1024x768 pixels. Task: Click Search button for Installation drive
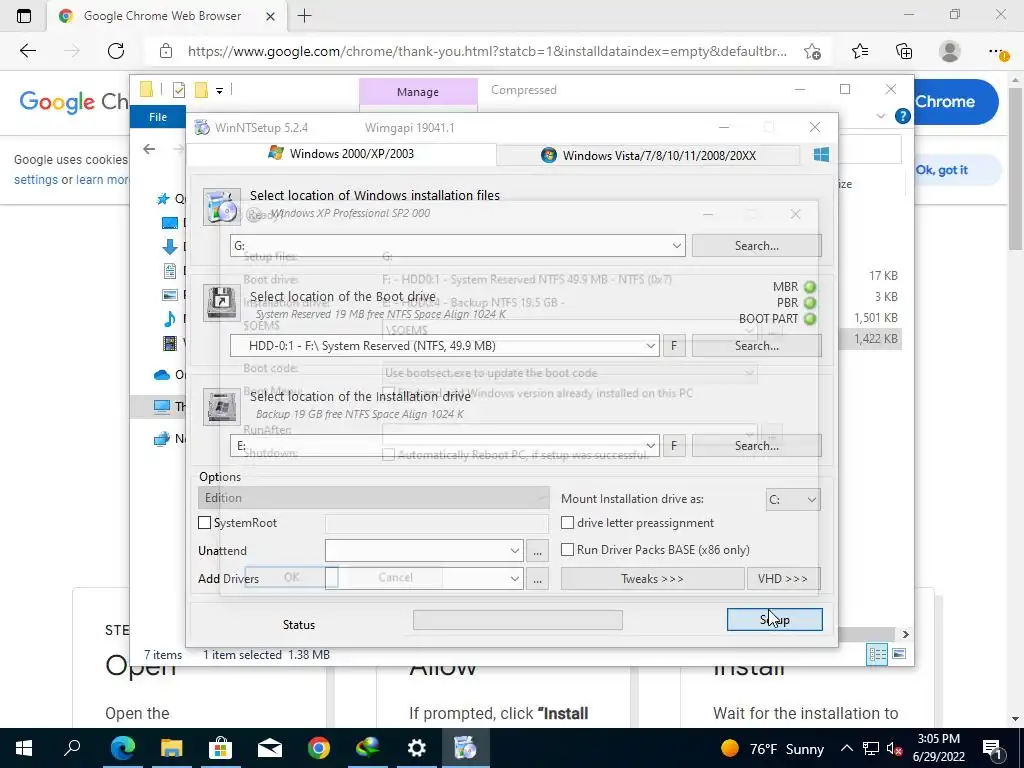(x=756, y=445)
